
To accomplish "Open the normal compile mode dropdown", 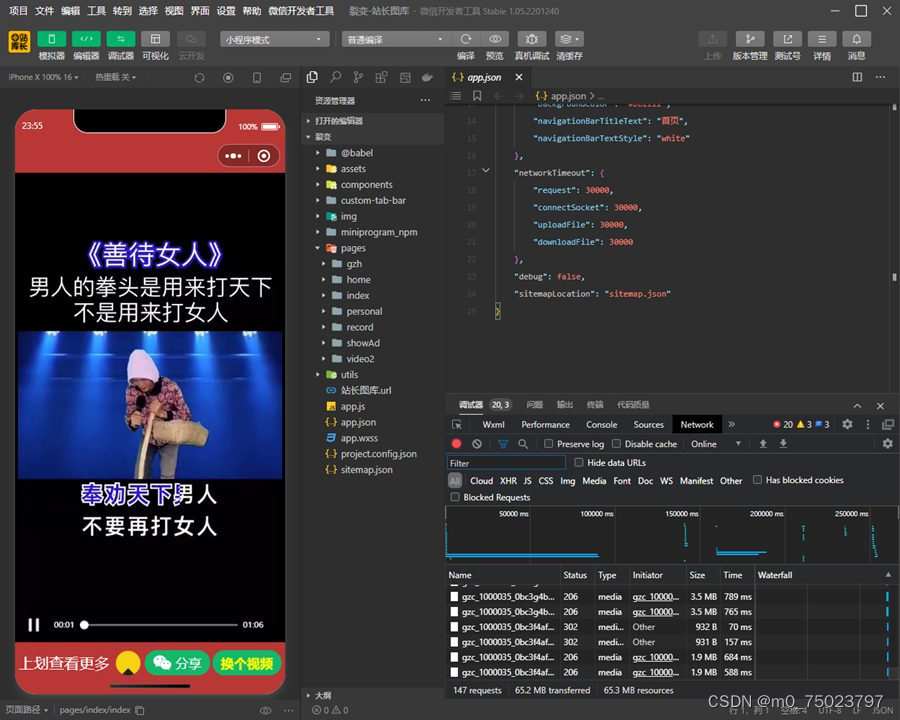I will click(x=395, y=39).
